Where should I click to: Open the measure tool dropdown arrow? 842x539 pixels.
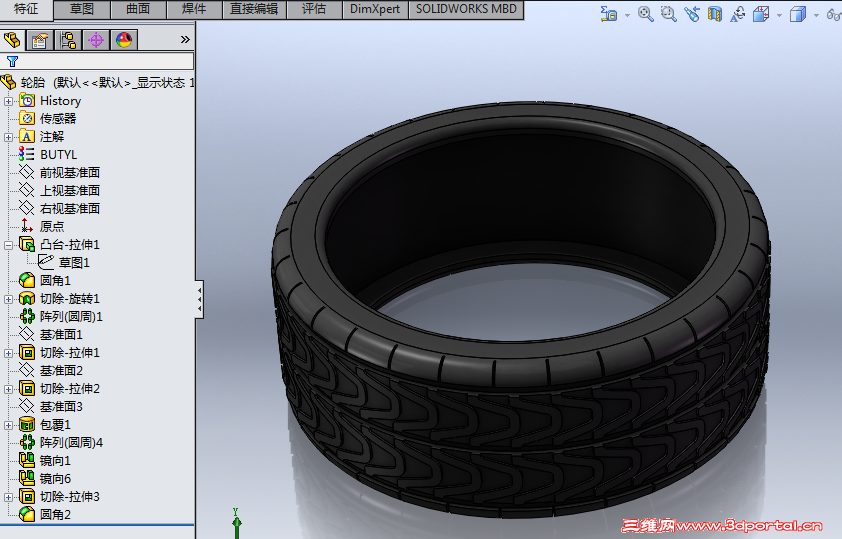[627, 16]
